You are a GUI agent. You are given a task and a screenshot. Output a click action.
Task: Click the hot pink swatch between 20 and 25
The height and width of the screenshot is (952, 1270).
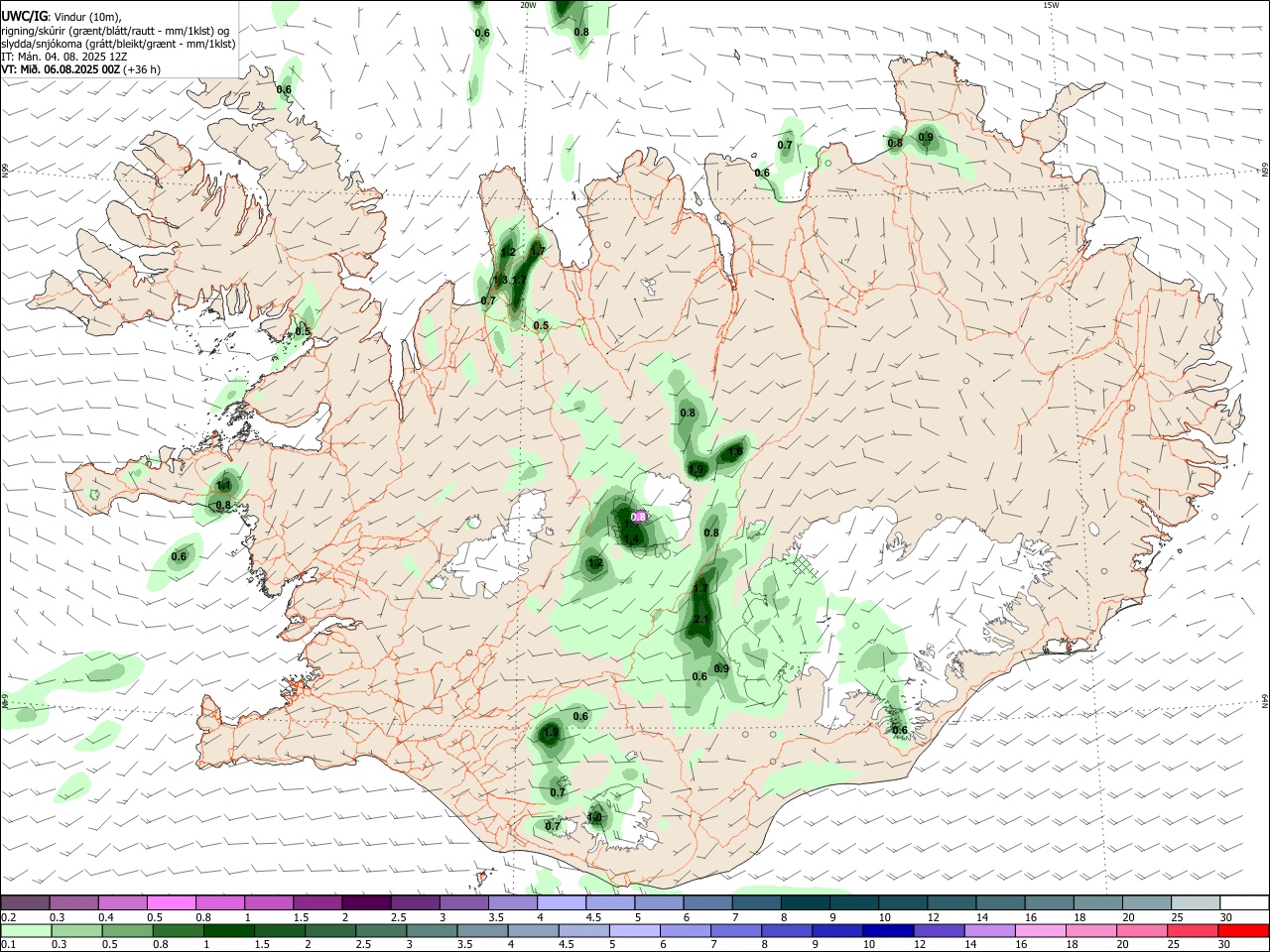pos(1142,930)
